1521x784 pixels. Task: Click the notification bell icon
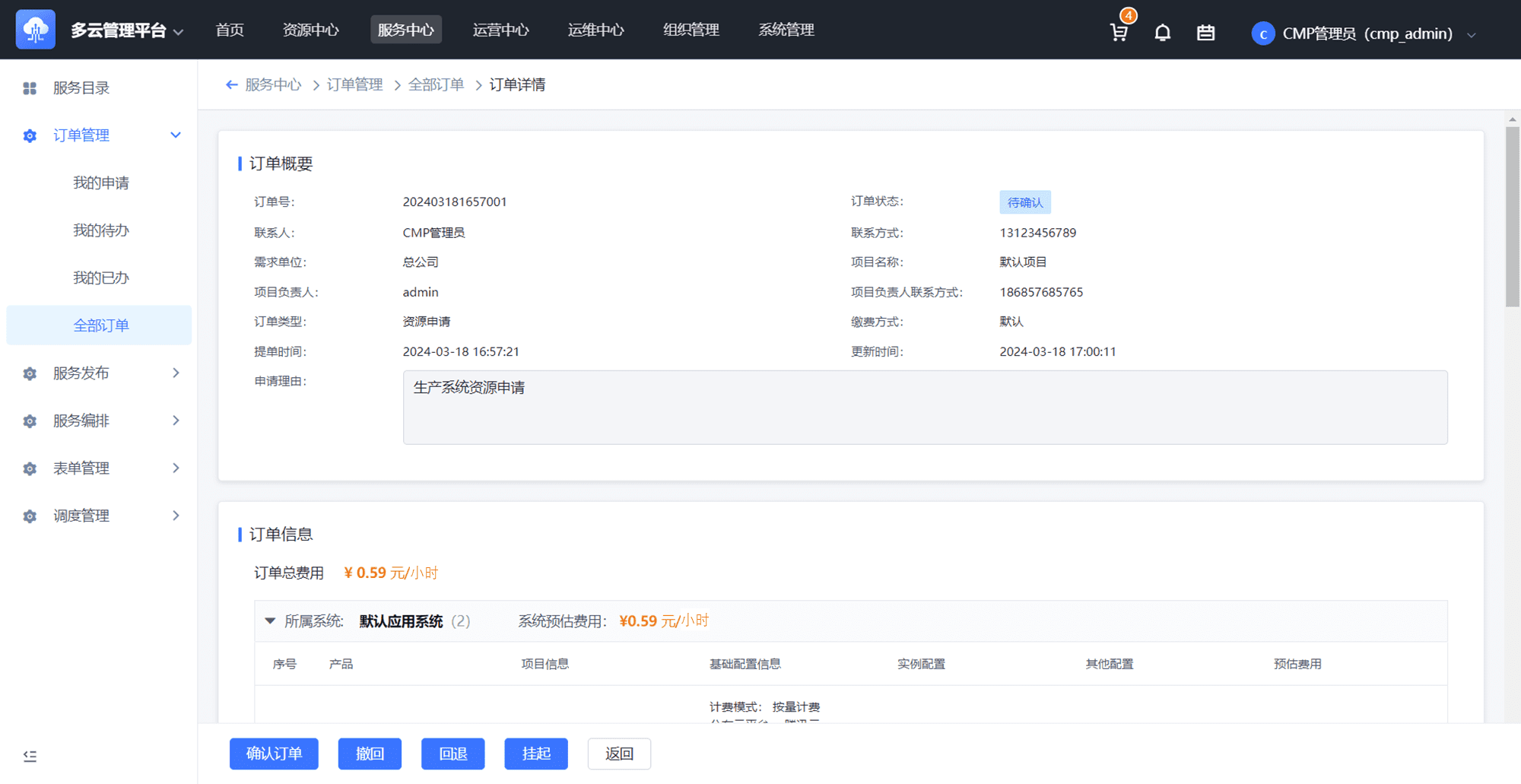click(1162, 32)
